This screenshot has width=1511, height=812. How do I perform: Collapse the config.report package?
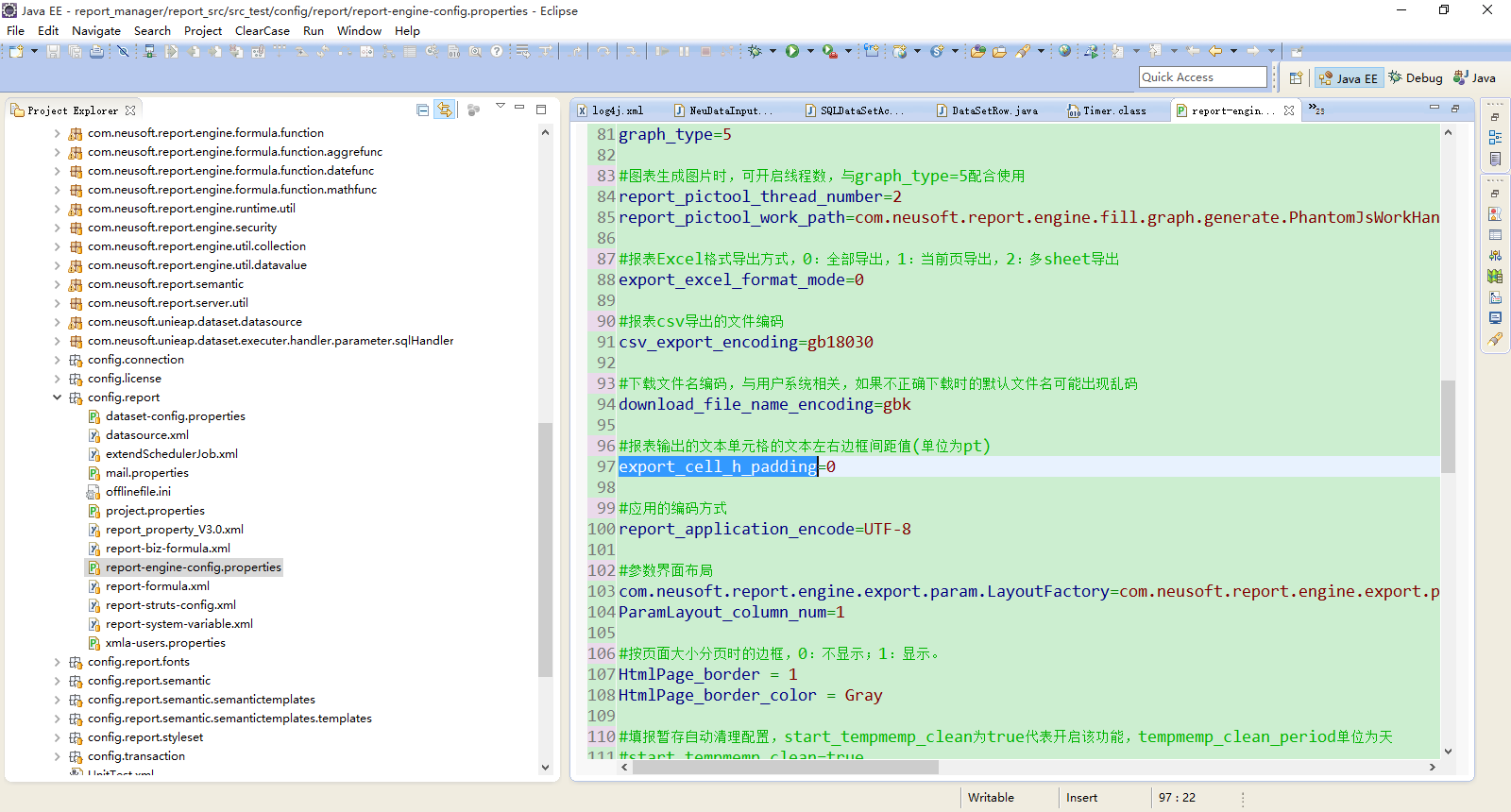[57, 398]
